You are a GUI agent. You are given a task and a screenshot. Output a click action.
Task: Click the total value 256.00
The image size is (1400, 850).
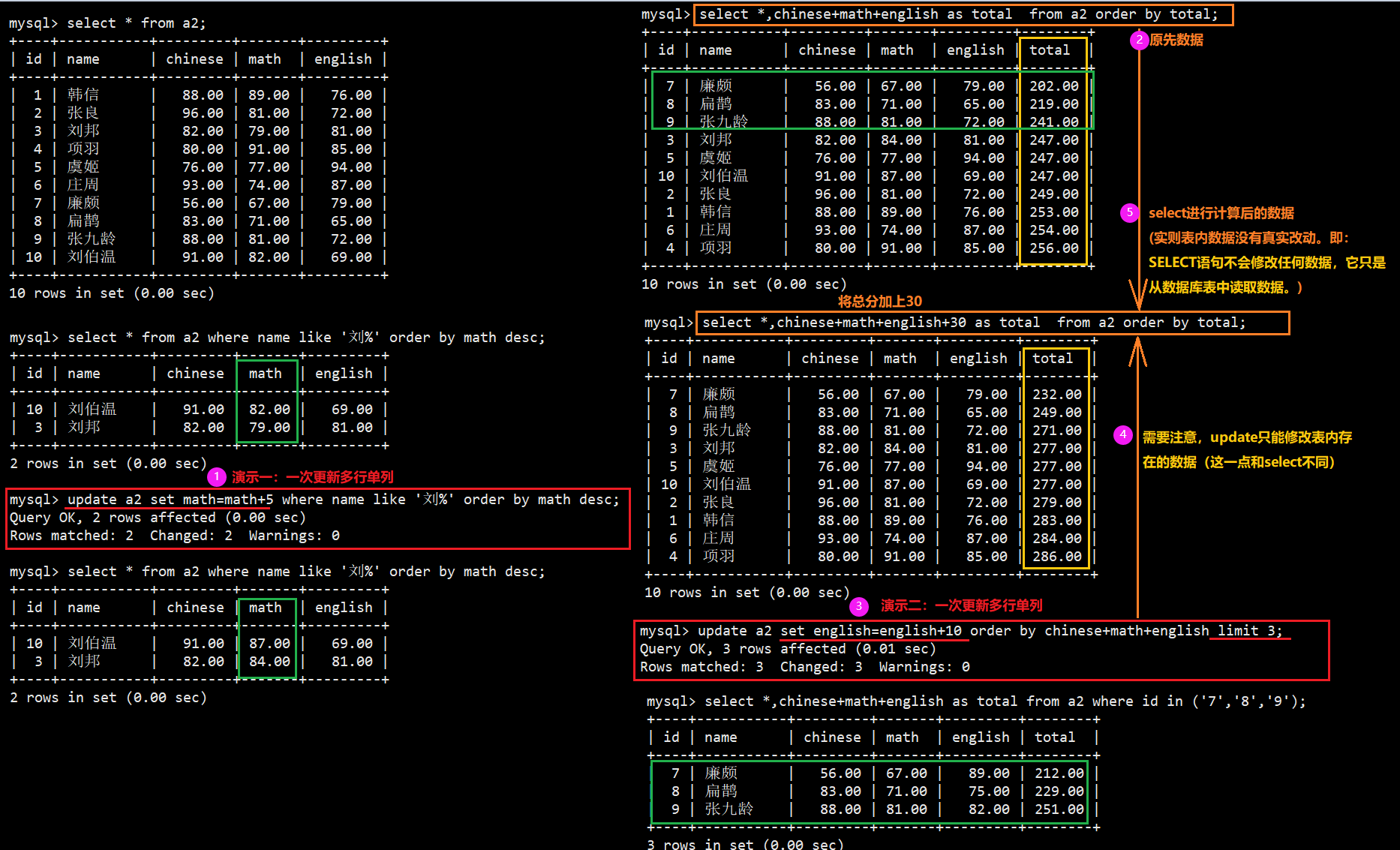click(1054, 248)
